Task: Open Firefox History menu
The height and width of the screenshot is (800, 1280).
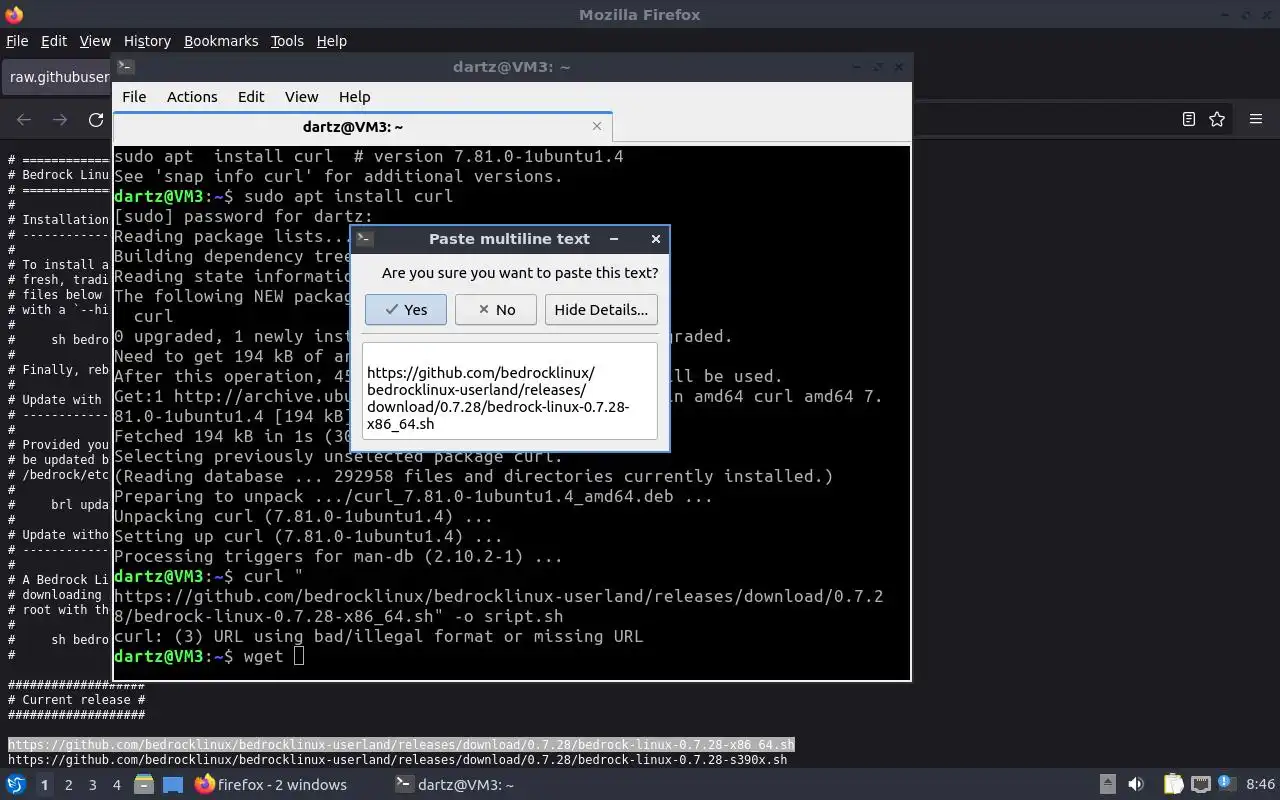Action: 147,41
